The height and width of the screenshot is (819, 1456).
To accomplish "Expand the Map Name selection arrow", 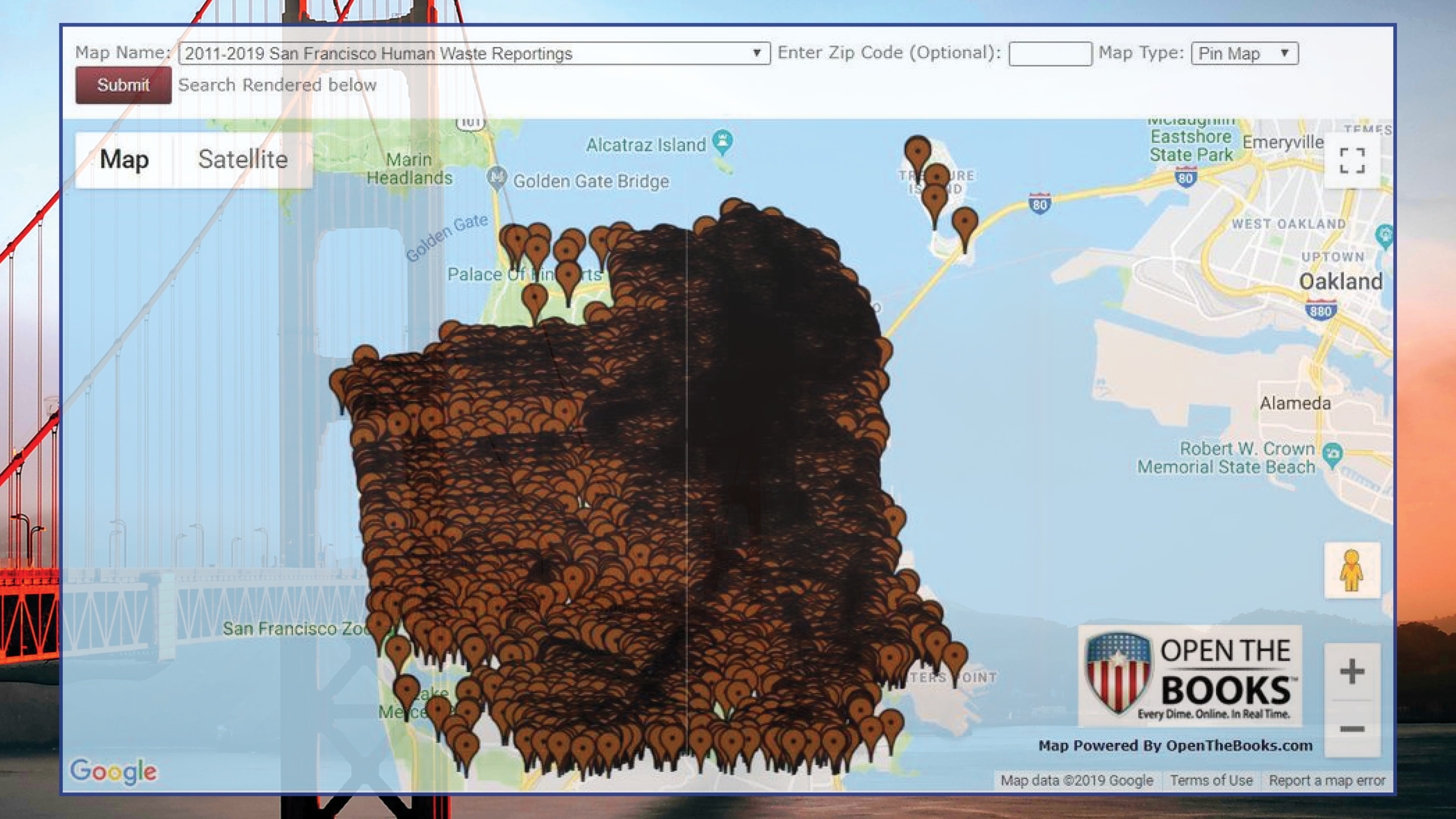I will coord(757,54).
